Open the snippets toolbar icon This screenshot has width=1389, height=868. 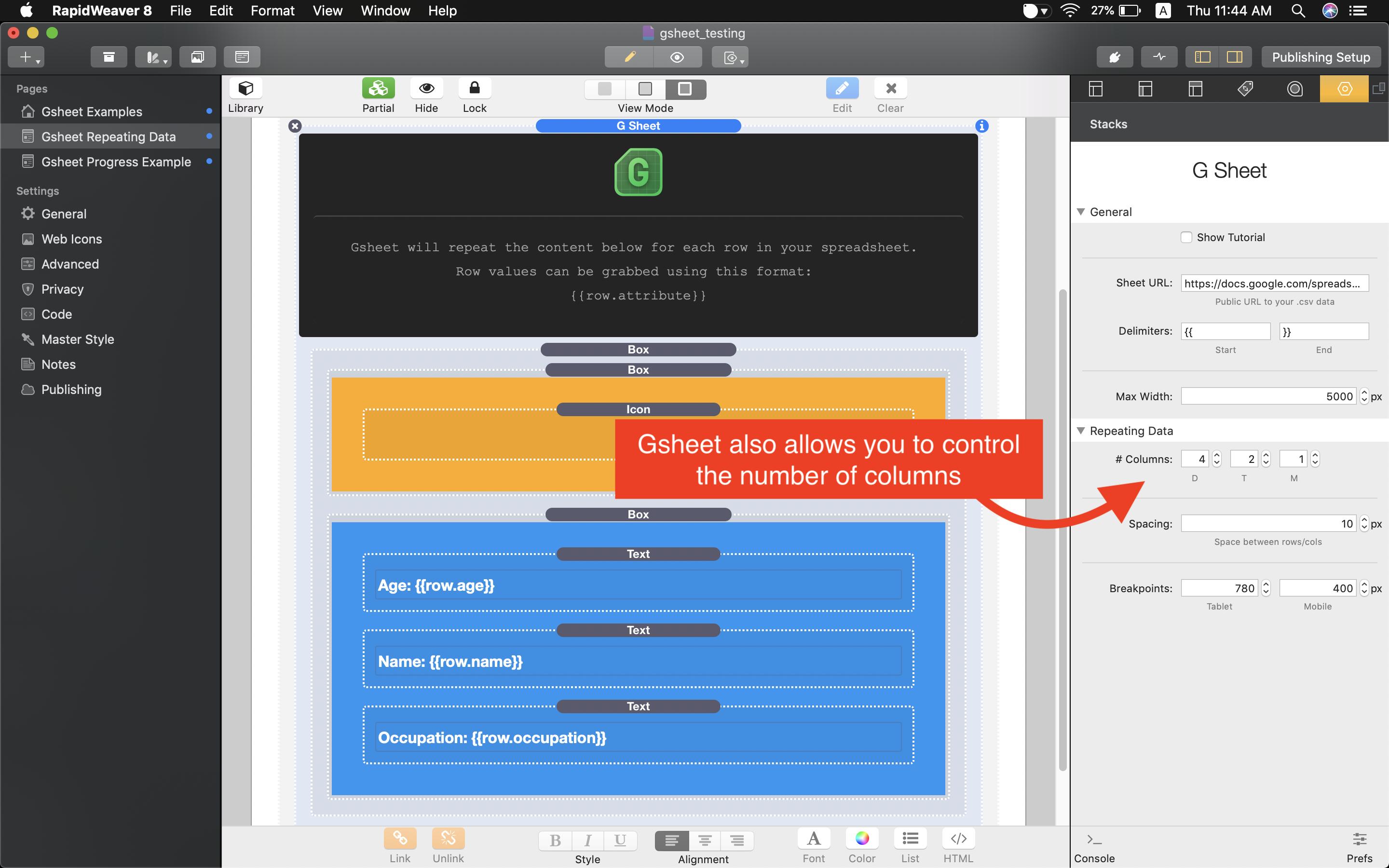[x=242, y=57]
